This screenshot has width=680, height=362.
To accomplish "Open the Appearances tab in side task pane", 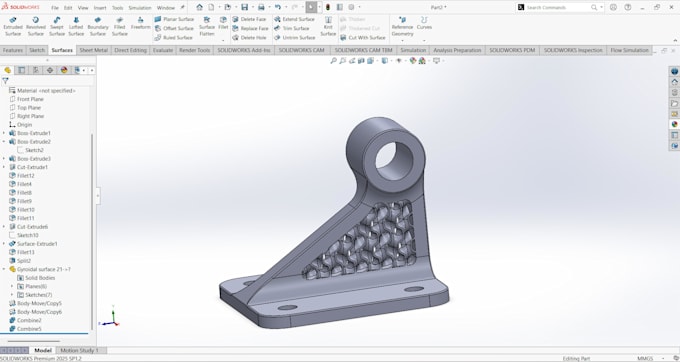I will point(674,124).
